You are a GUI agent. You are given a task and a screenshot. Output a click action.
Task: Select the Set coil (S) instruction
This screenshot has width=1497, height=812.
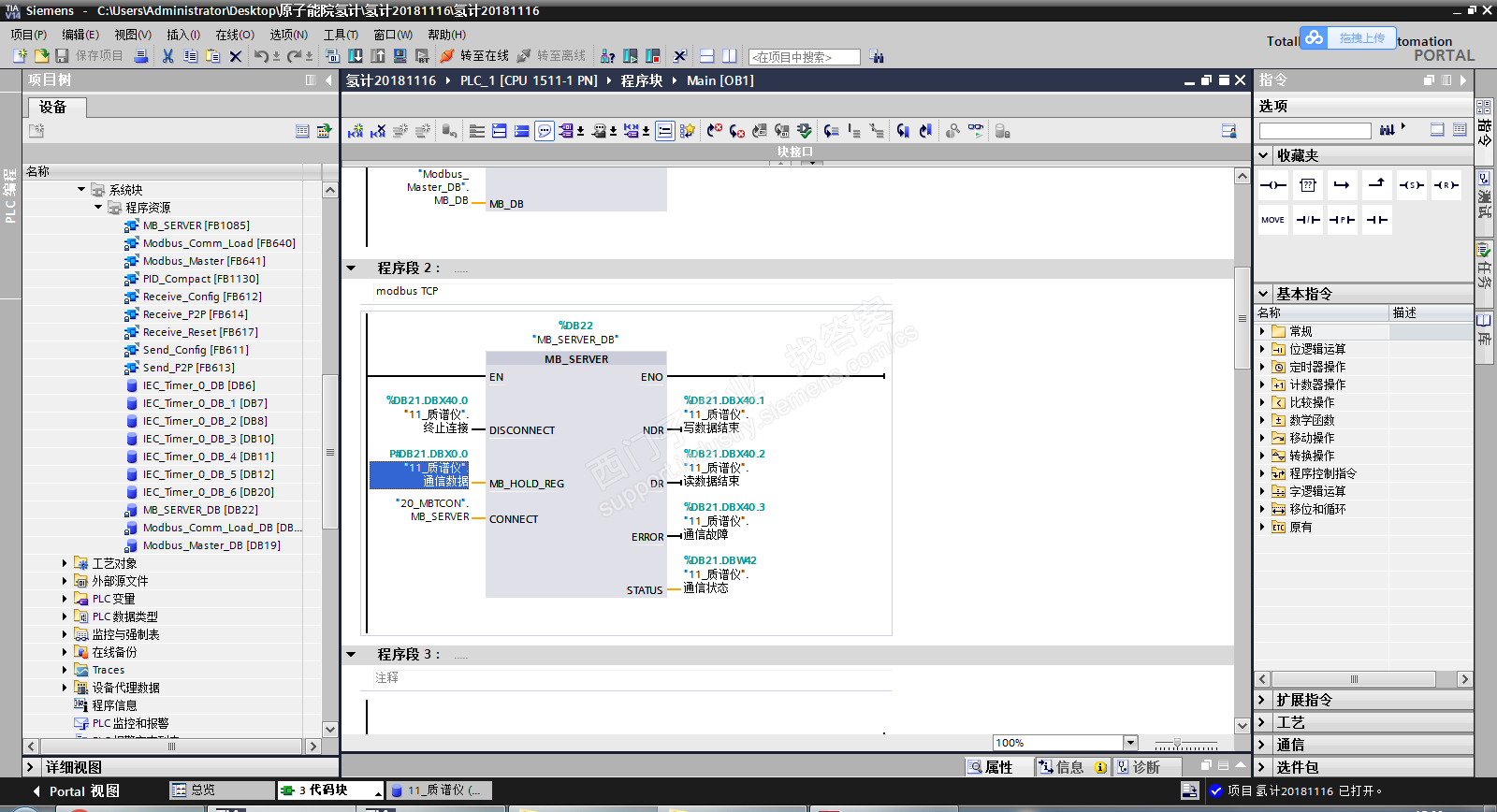point(1411,185)
